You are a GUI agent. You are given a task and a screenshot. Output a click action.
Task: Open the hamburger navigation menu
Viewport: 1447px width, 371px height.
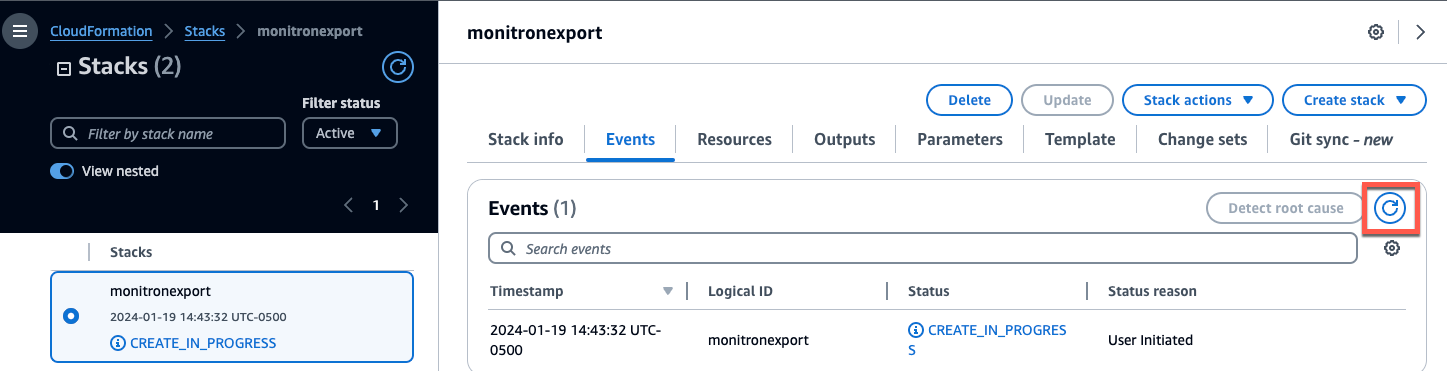tap(19, 32)
